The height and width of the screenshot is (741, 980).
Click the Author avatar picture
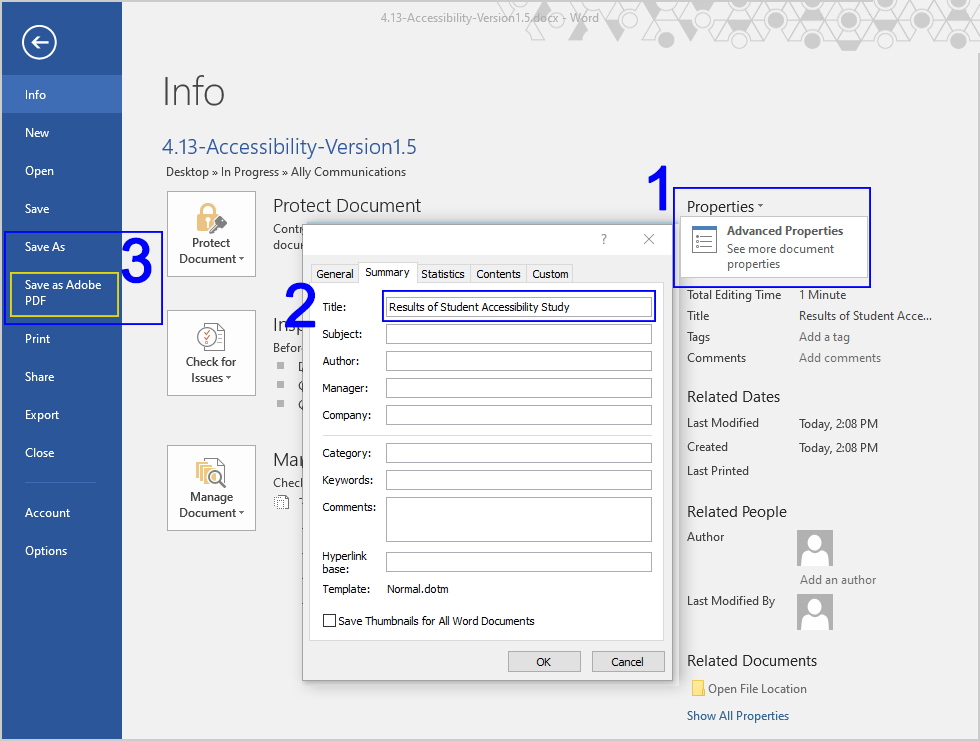point(814,548)
